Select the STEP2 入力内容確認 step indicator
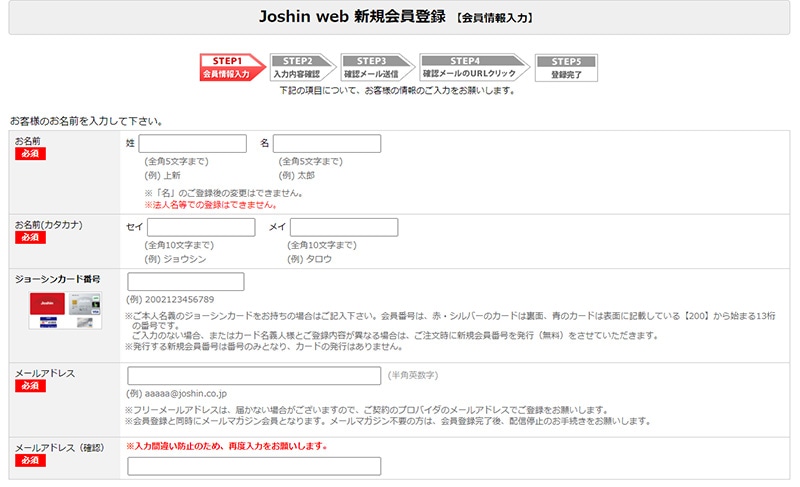The image size is (800, 487). click(x=303, y=67)
